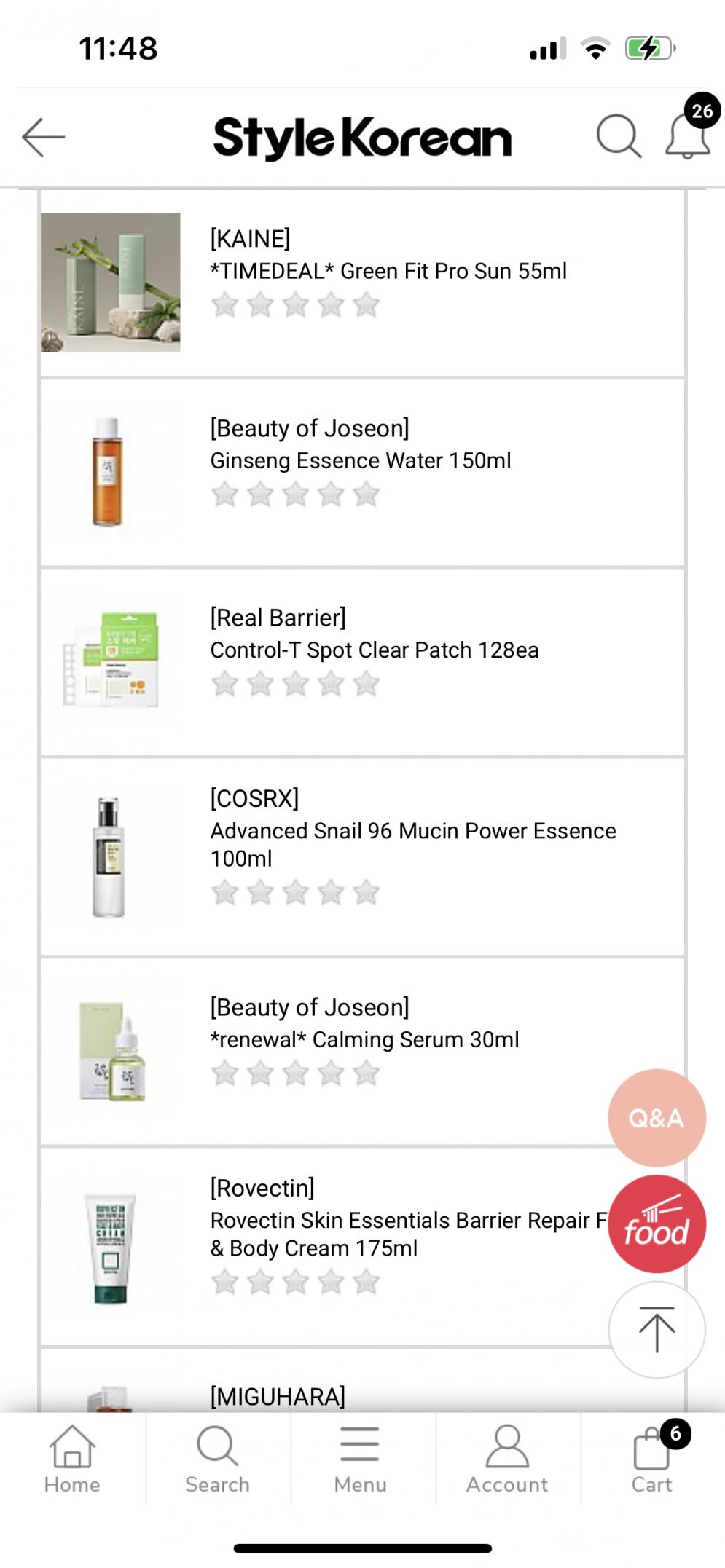Click COSRX snail essence bottle thumbnail
The image size is (725, 1568).
(109, 857)
